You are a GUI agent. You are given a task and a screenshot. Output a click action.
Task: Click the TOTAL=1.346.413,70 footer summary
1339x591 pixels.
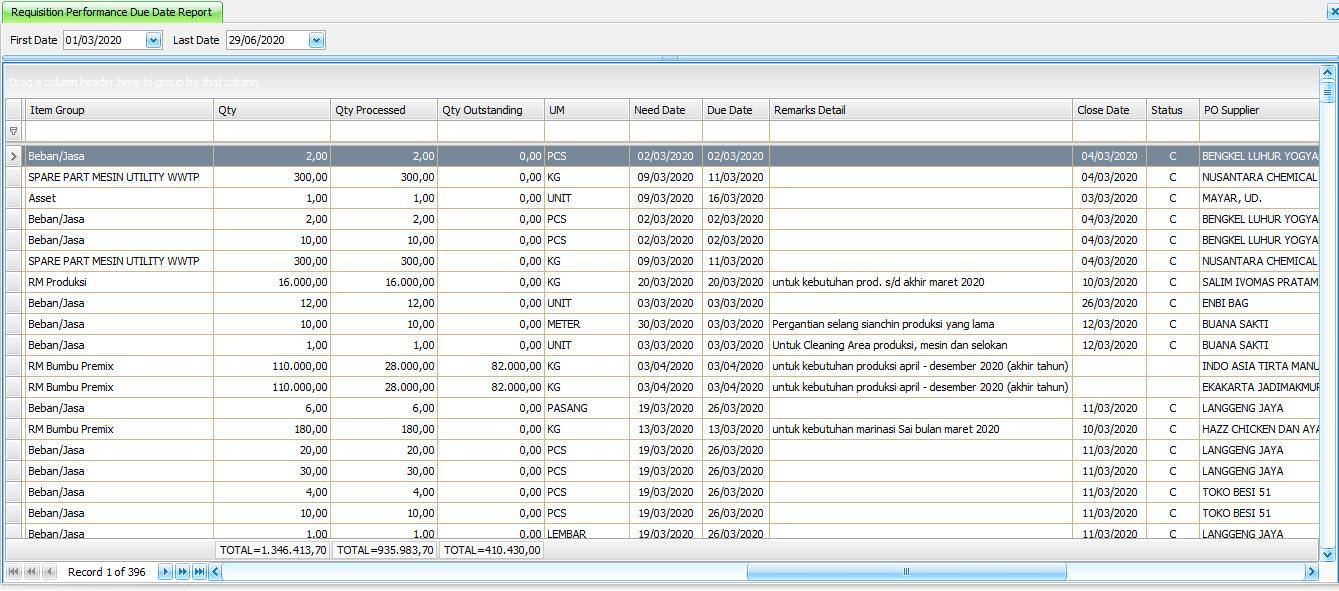[272, 550]
